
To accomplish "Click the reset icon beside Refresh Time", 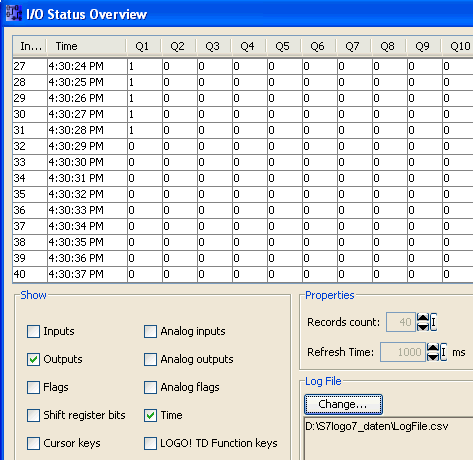I will pos(443,352).
